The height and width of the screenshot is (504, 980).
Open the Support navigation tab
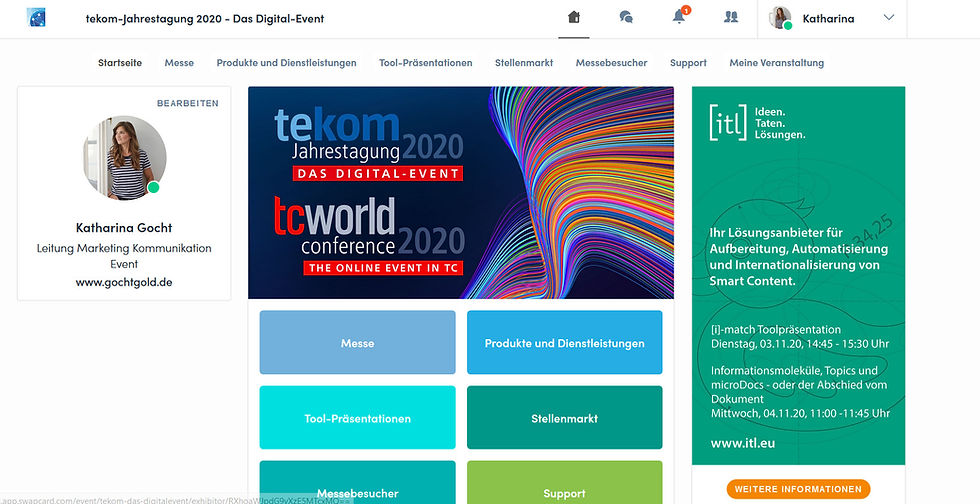(688, 63)
